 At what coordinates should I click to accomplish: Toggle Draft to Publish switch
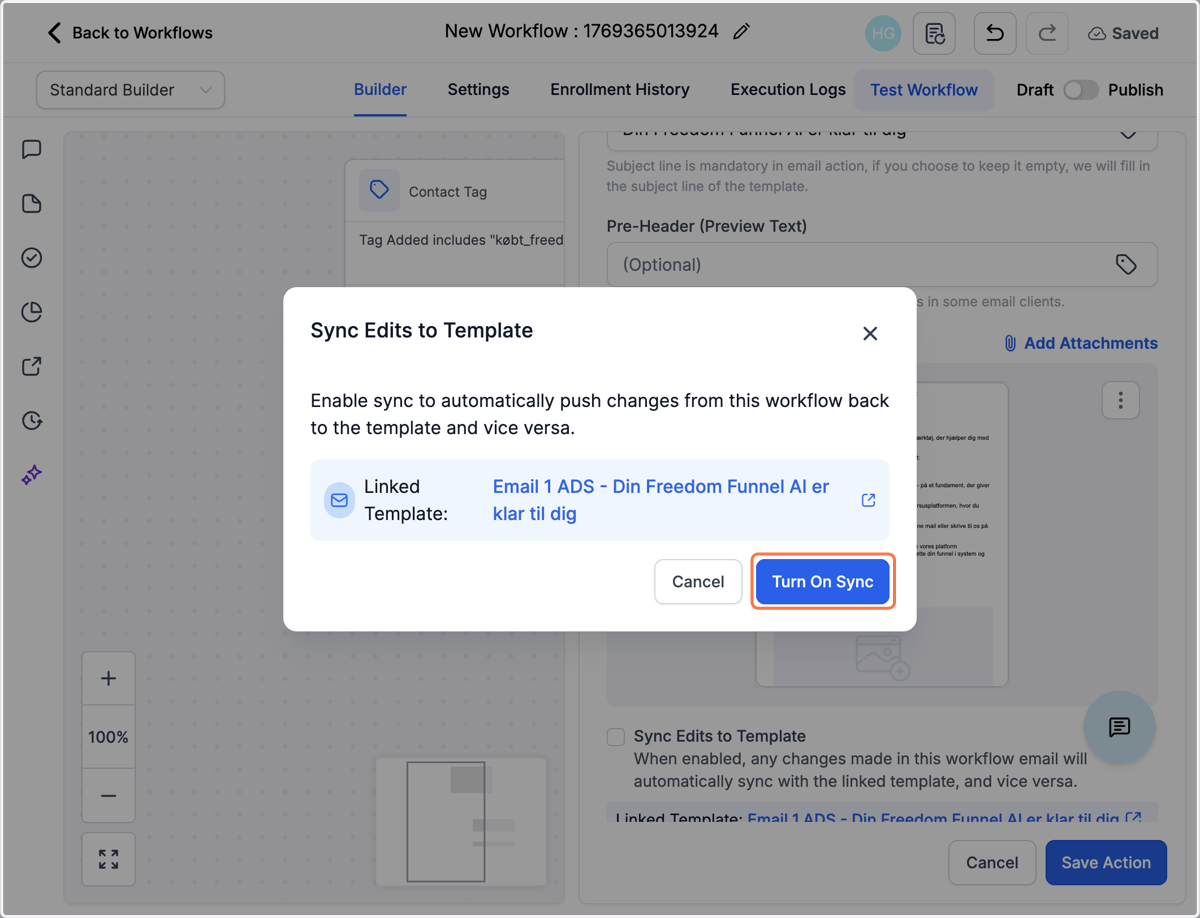pos(1080,90)
